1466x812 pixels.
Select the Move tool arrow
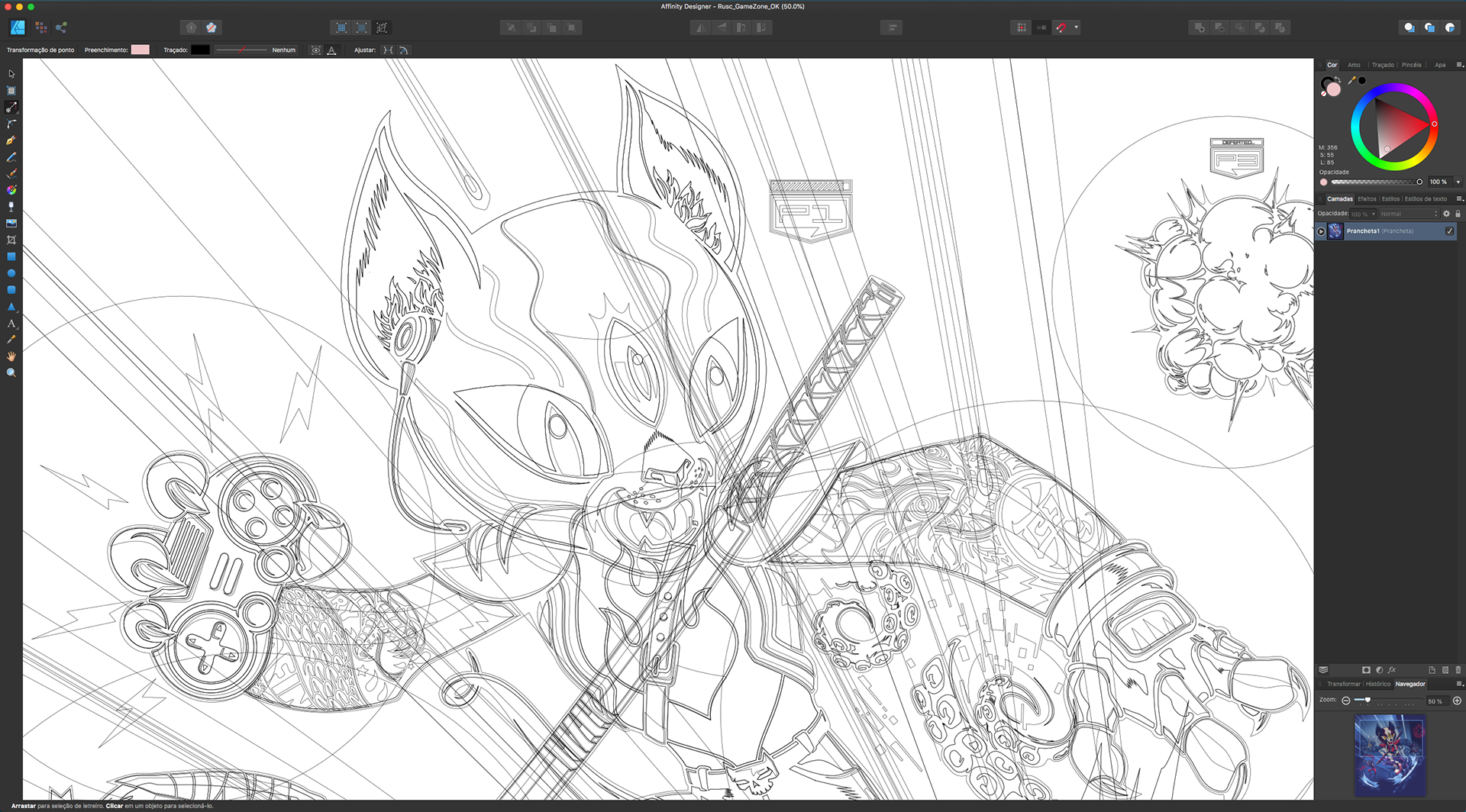[11, 74]
